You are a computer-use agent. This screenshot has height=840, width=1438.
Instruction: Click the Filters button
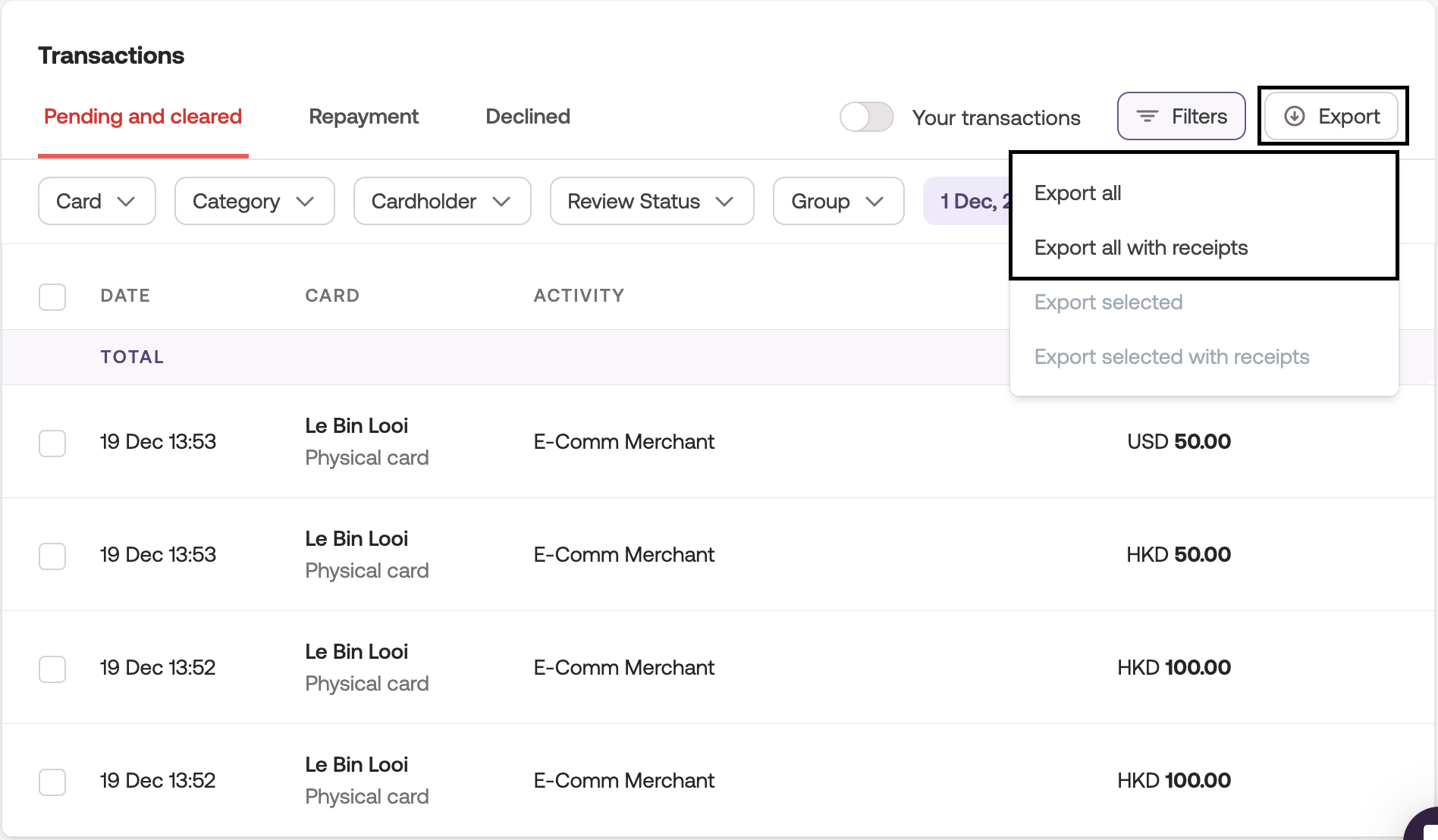1181,116
